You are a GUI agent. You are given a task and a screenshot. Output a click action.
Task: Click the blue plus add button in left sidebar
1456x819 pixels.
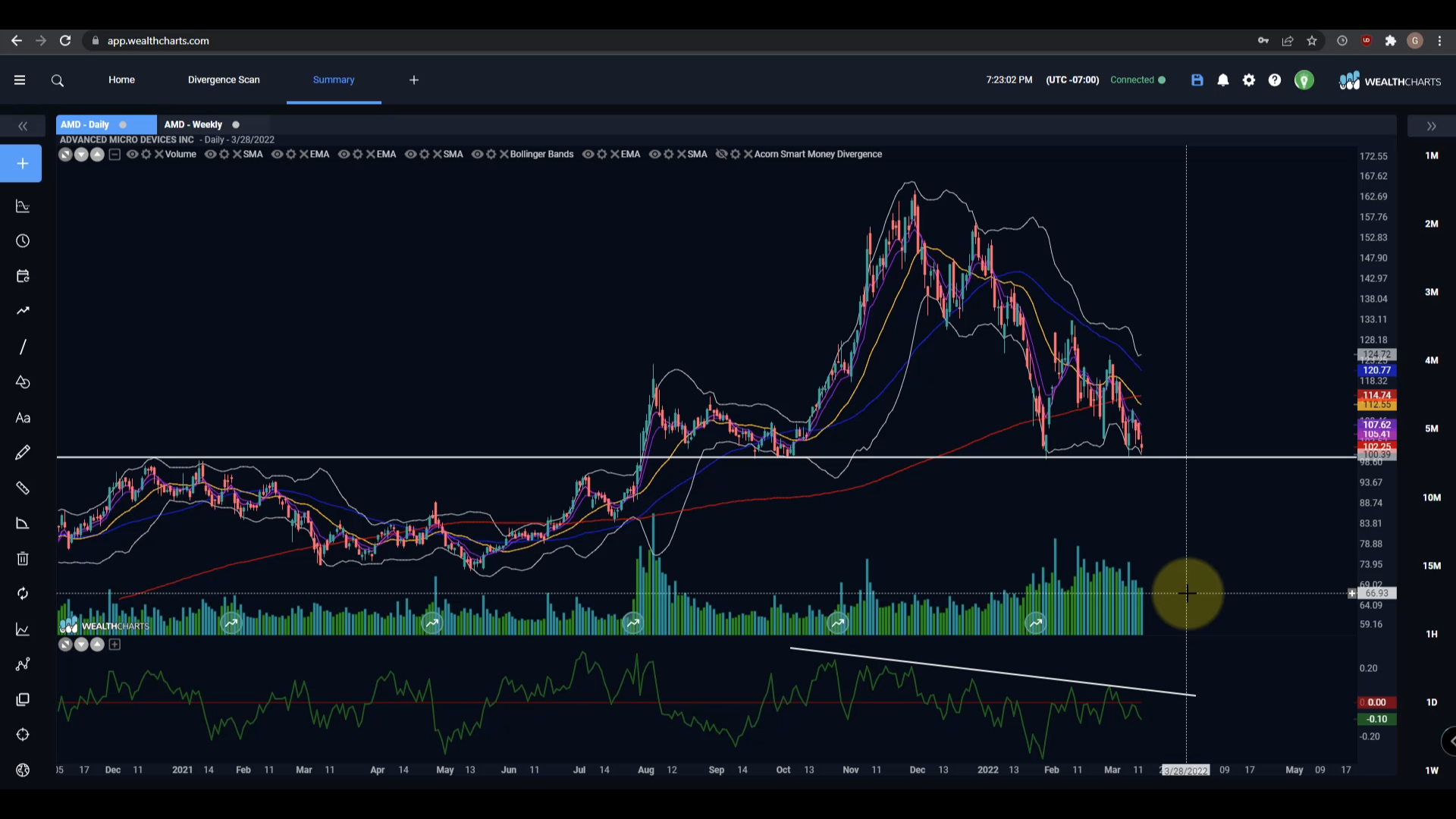coord(22,164)
